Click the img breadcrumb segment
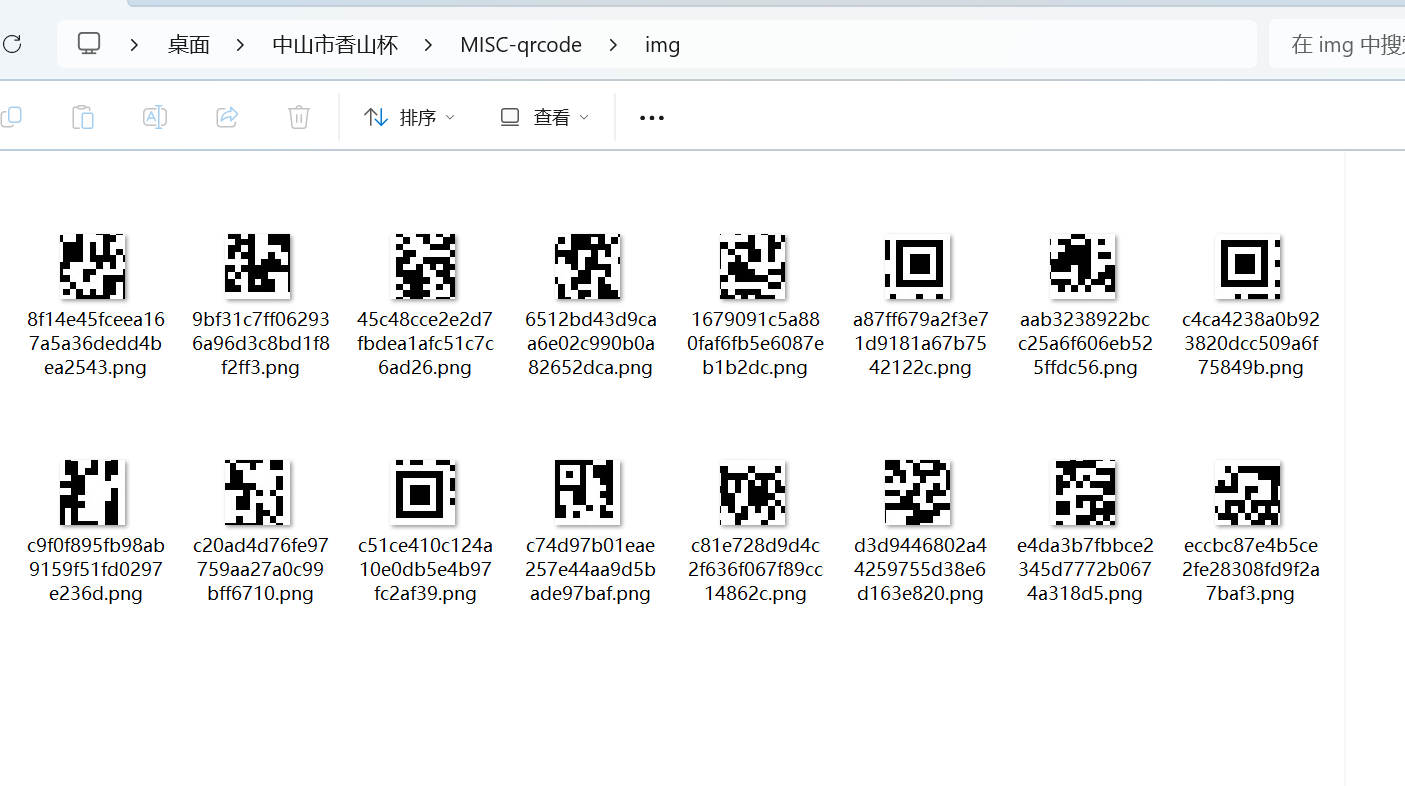 (663, 45)
